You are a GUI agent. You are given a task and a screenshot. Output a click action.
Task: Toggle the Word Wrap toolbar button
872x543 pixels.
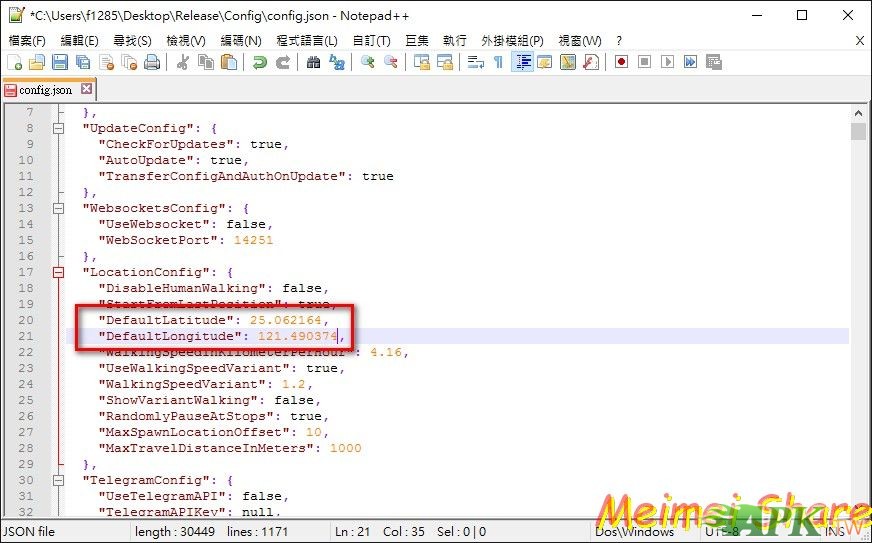click(x=475, y=62)
